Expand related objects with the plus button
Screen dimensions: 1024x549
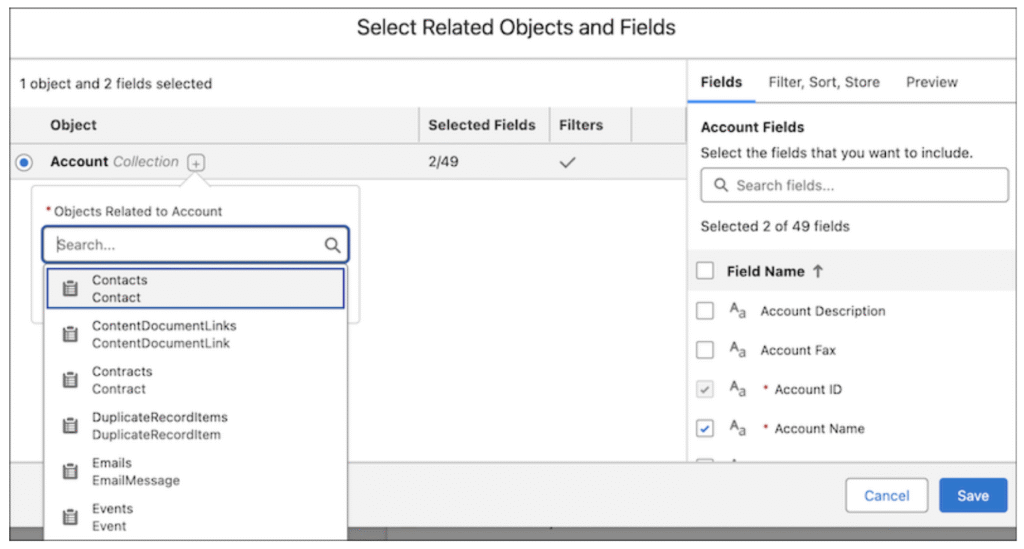pyautogui.click(x=197, y=162)
